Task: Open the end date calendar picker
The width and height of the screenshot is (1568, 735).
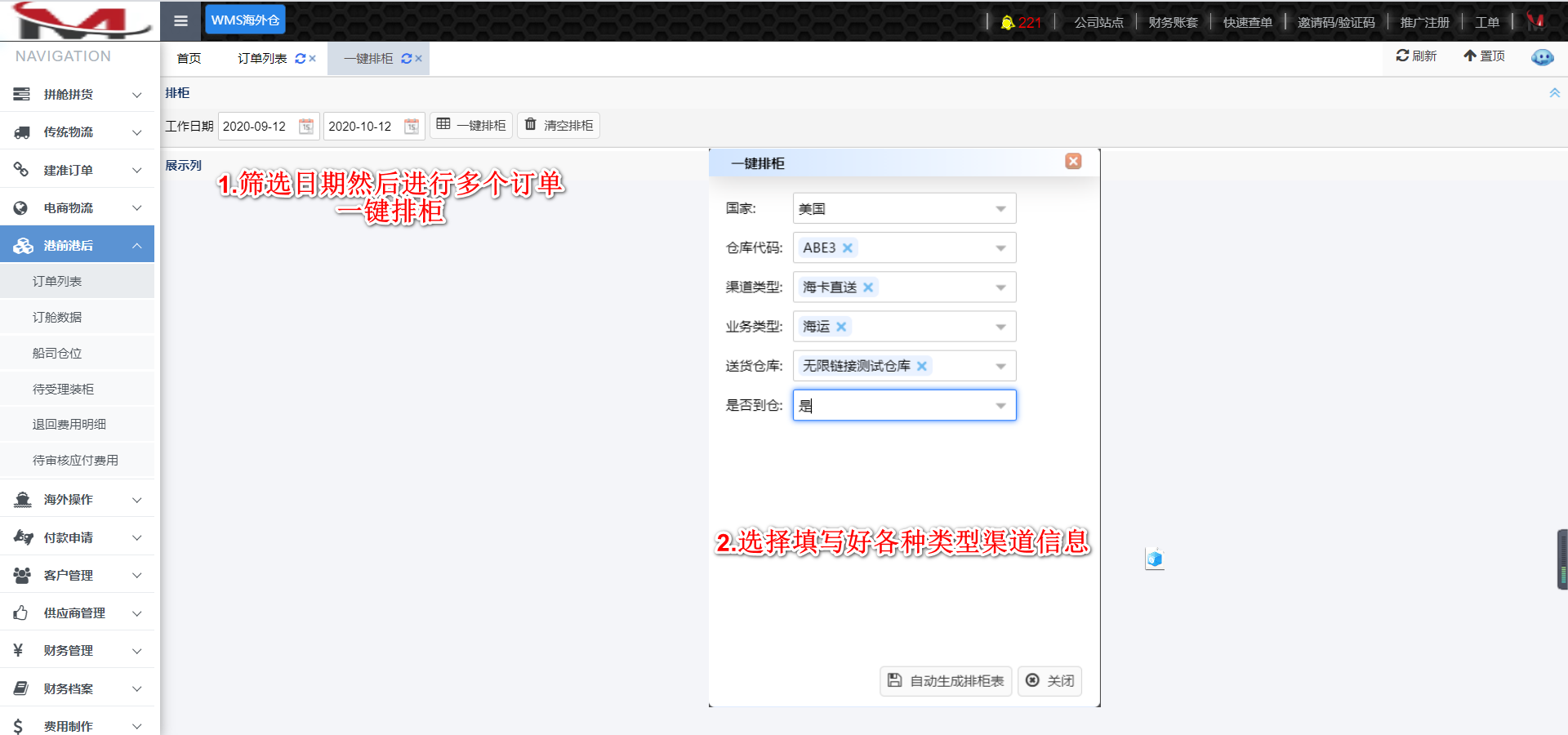Action: [412, 126]
